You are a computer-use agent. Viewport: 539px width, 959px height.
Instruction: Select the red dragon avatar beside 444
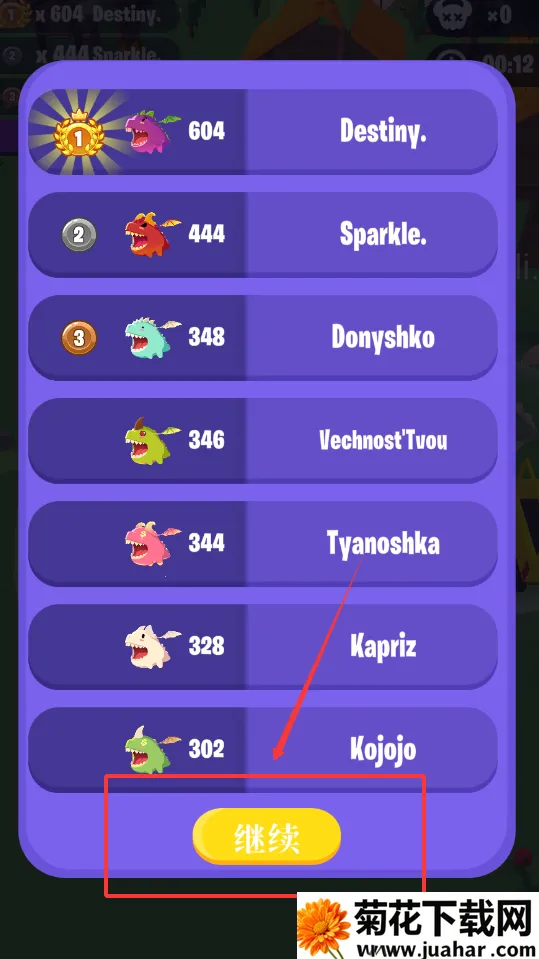[x=152, y=234]
